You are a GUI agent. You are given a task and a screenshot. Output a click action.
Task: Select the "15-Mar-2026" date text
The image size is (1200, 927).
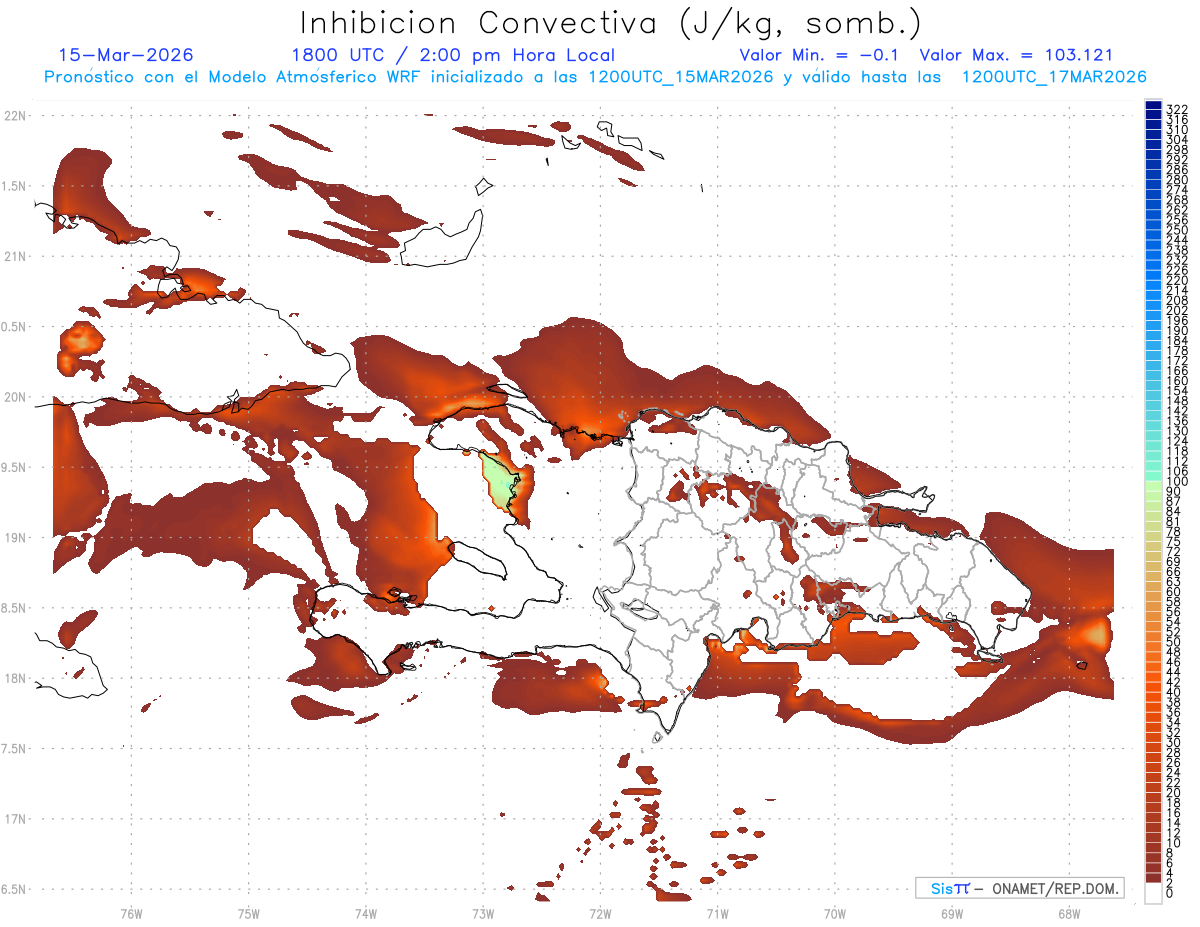[126, 55]
